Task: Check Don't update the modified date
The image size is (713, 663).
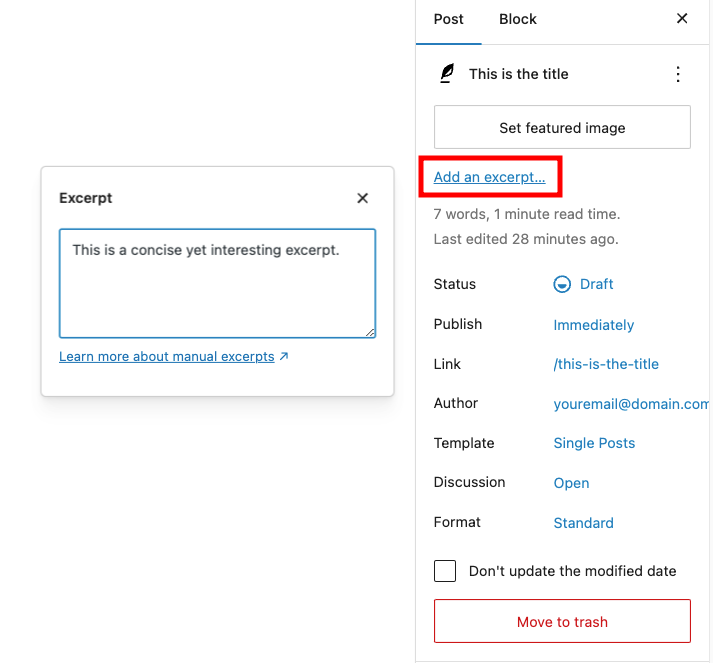Action: (445, 571)
